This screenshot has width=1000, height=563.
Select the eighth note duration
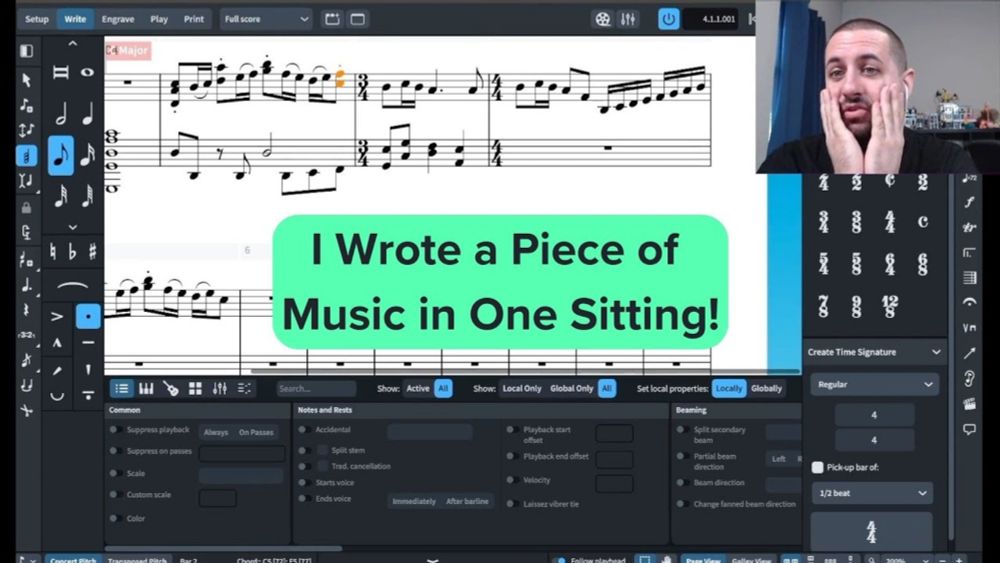coord(61,155)
